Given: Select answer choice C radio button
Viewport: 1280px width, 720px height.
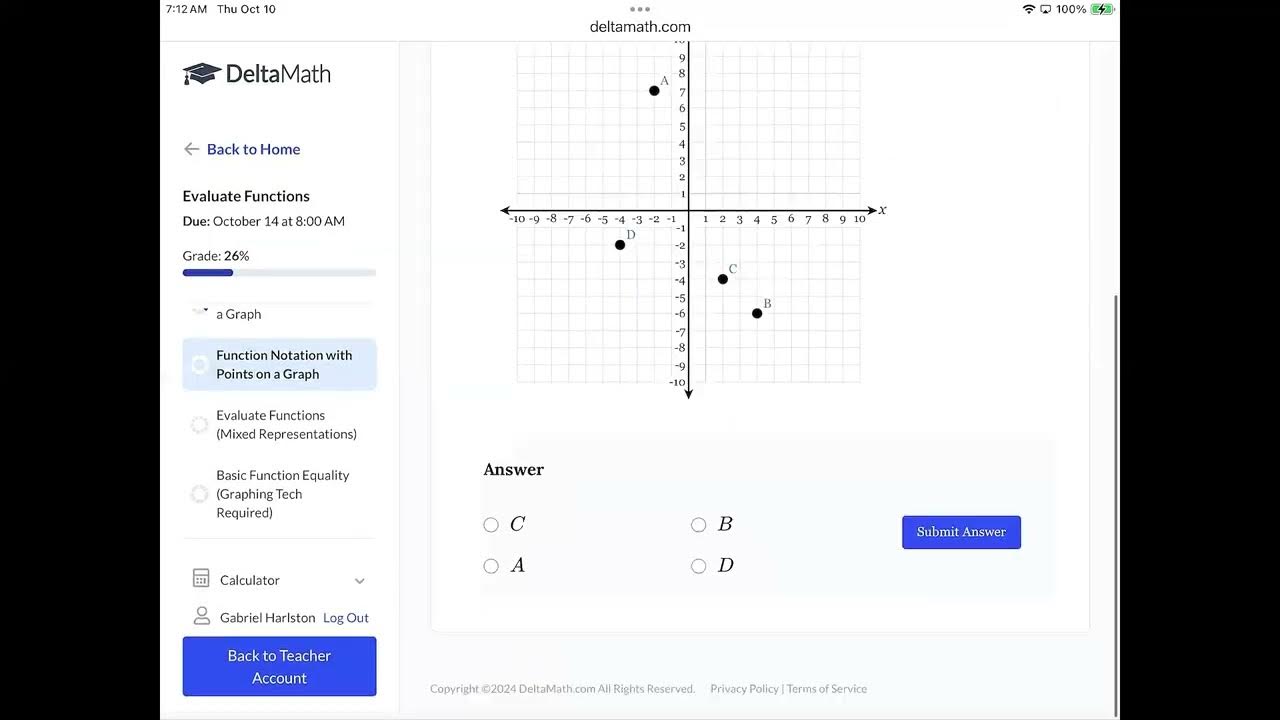Looking at the screenshot, I should pos(491,525).
